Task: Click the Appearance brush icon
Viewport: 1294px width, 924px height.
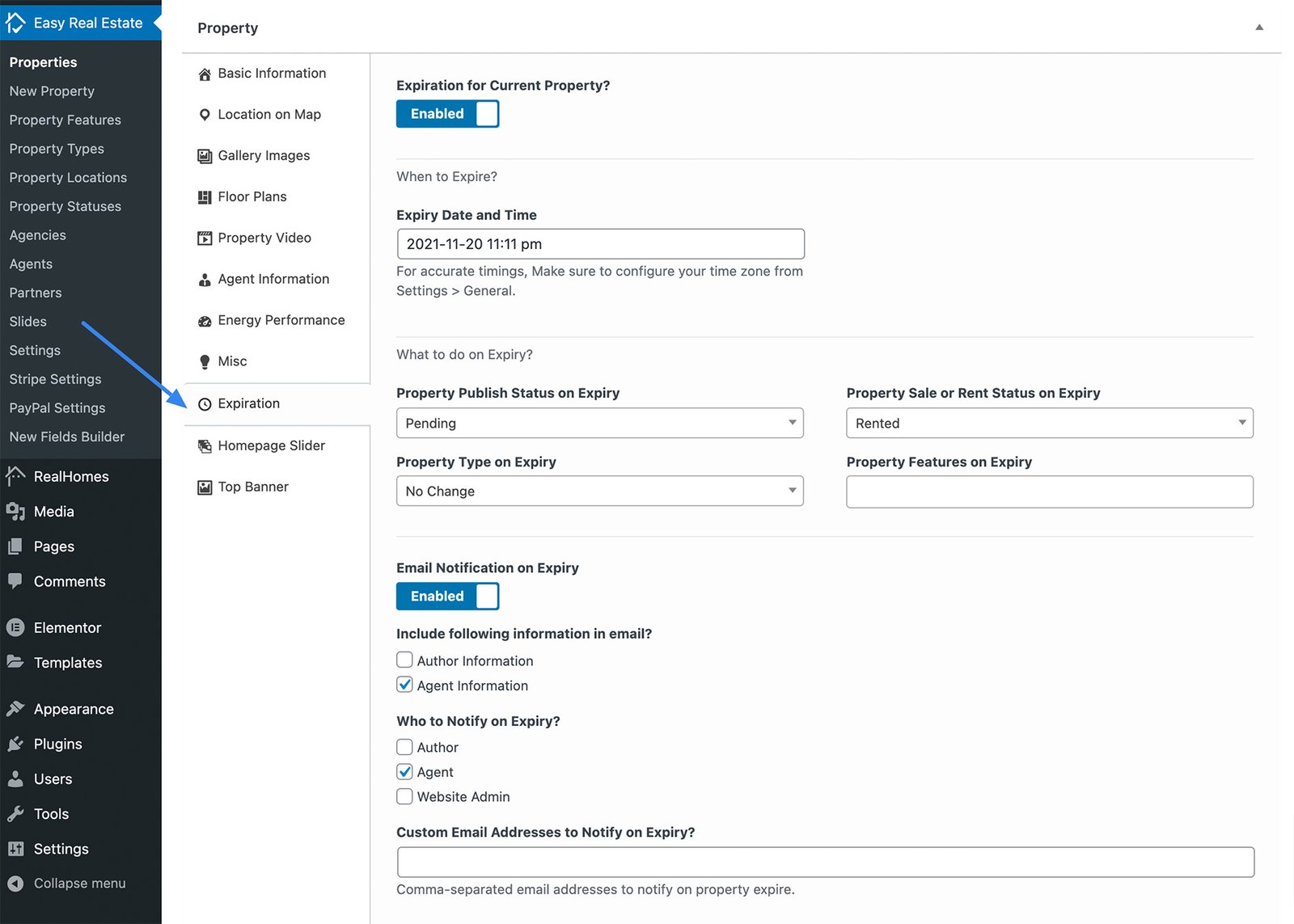Action: point(15,709)
